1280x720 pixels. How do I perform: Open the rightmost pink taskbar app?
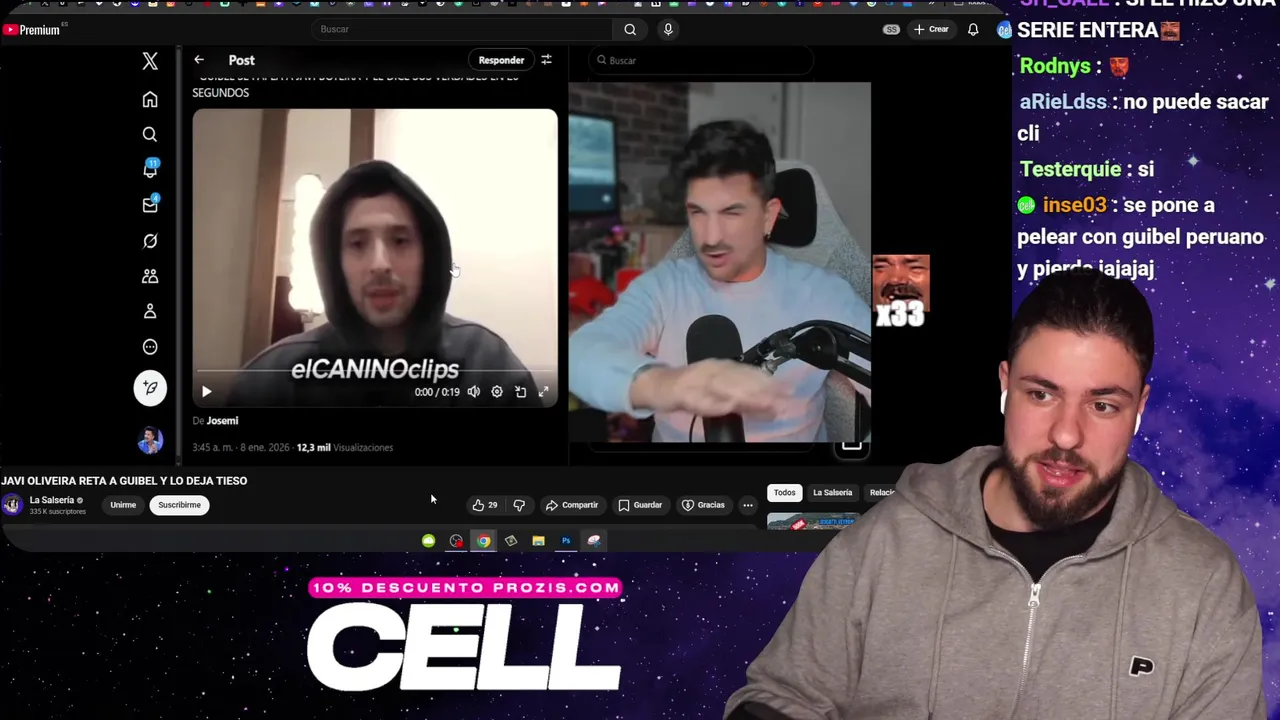594,541
